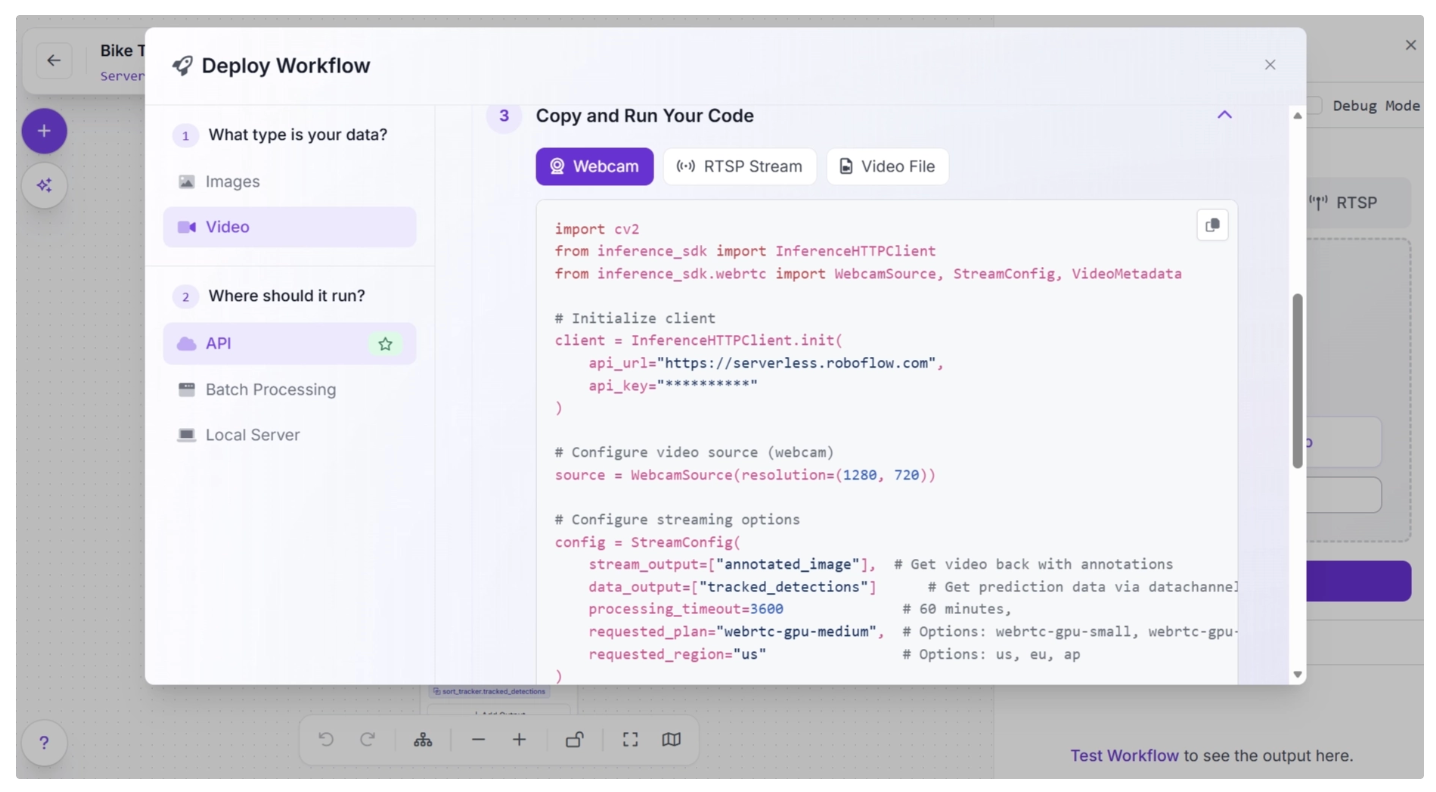Click the scrollbar down arrow

pyautogui.click(x=1298, y=675)
